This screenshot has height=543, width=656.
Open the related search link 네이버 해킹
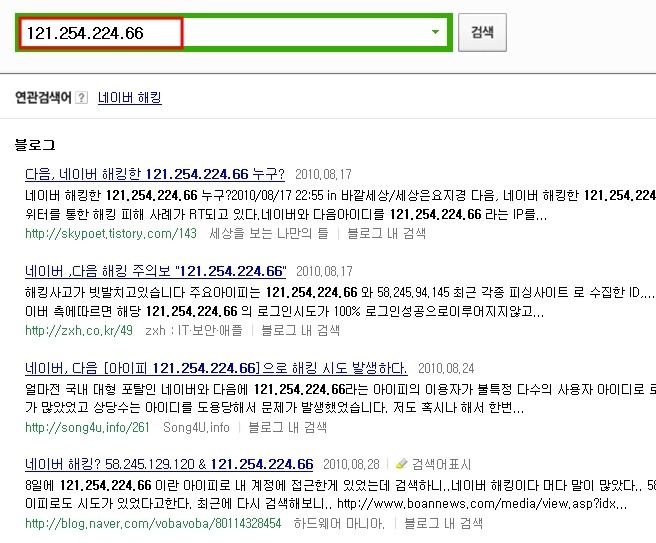(x=130, y=97)
